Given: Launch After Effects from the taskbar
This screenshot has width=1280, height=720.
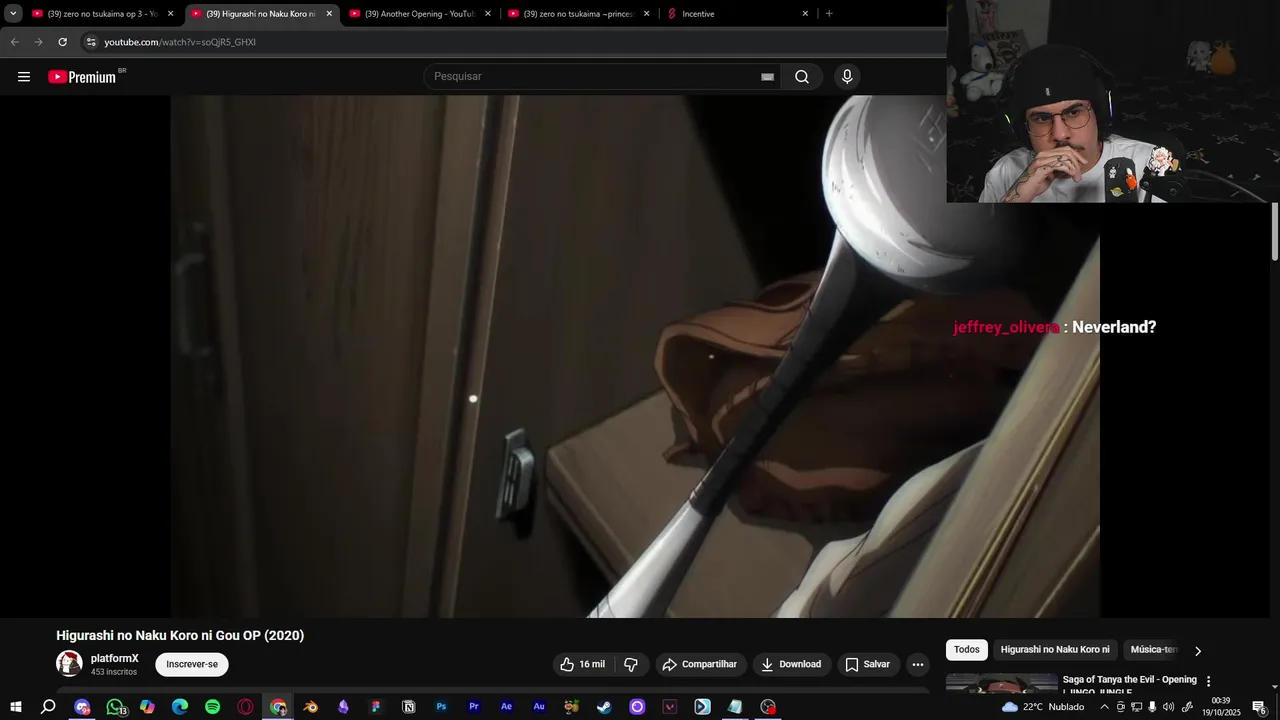Looking at the screenshot, I should point(506,707).
